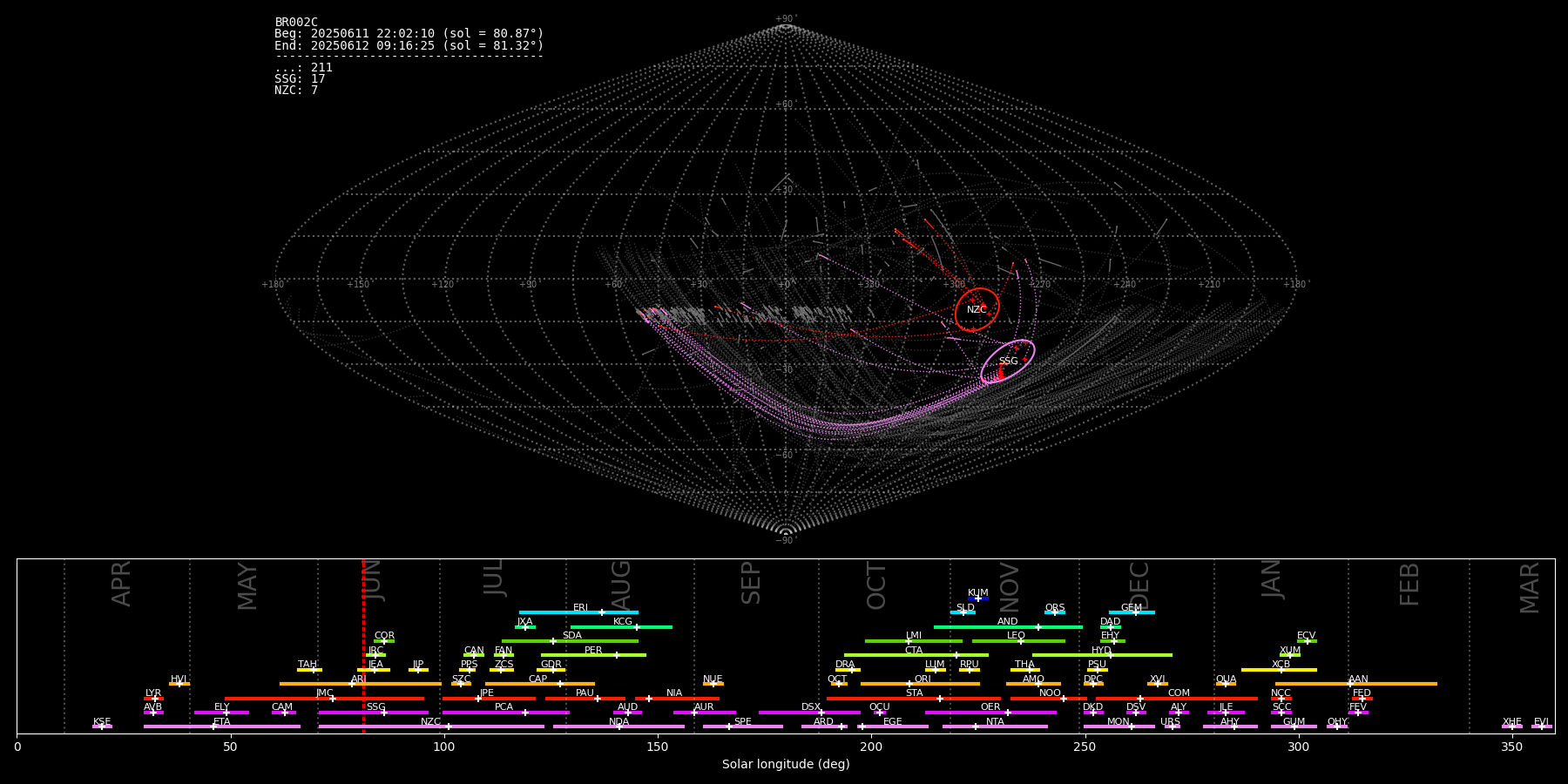1568x784 pixels.
Task: Click the NZC label inside red ellipse
Action: coord(977,310)
